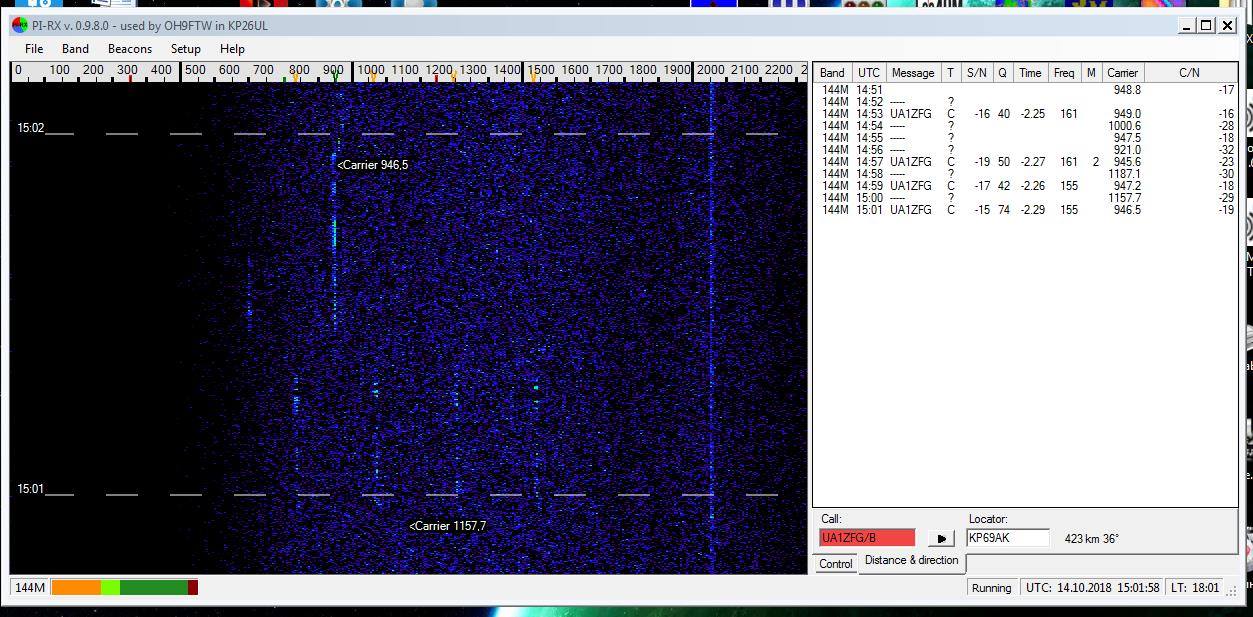Open the Setup menu

click(185, 48)
